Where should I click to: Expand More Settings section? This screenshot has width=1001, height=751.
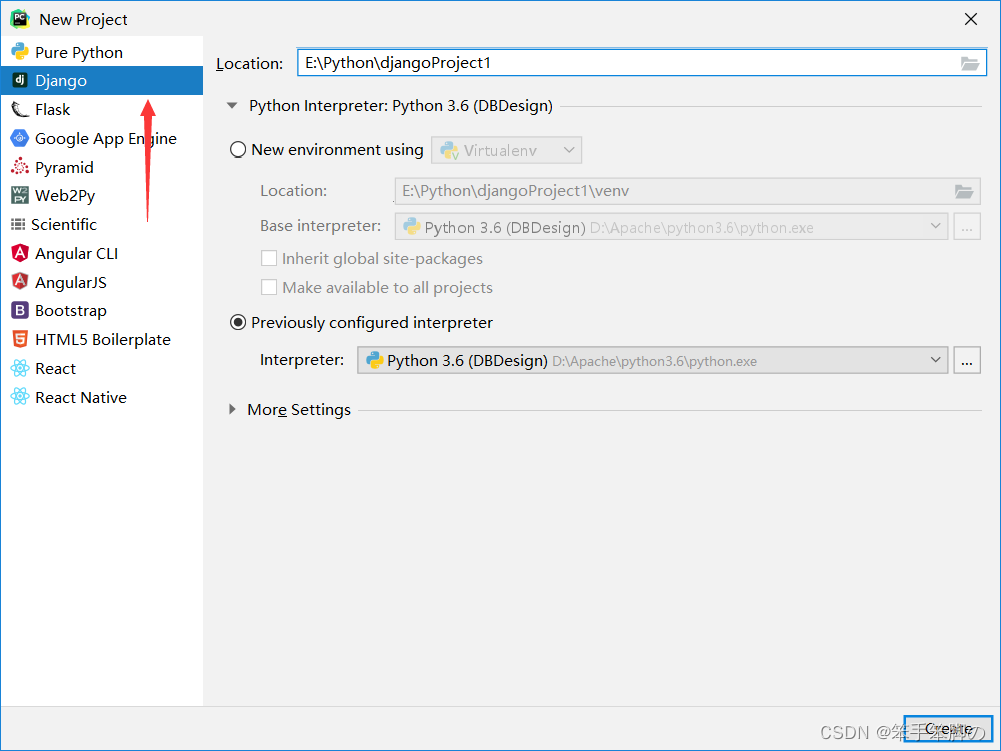[x=232, y=409]
